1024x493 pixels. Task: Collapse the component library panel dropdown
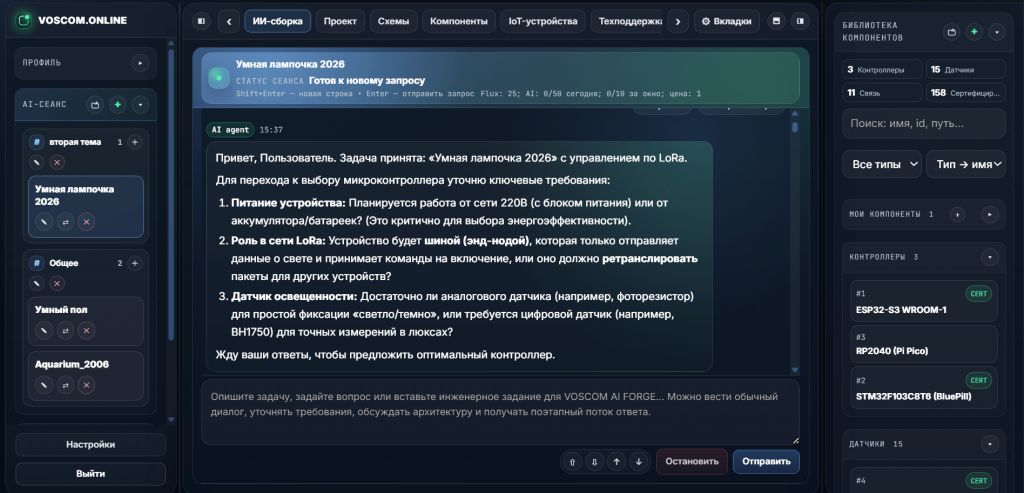pos(996,31)
